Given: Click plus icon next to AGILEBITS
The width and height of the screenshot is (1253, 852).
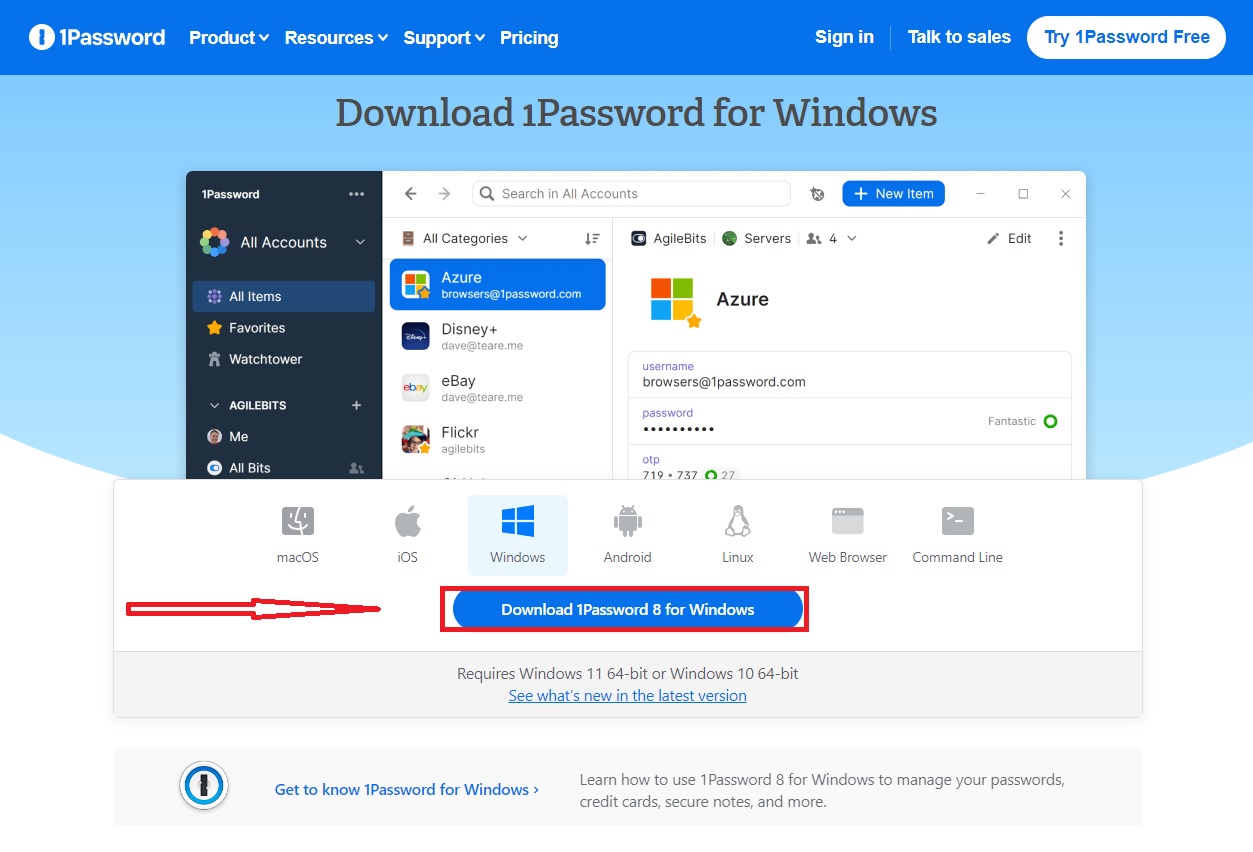Looking at the screenshot, I should coord(357,405).
